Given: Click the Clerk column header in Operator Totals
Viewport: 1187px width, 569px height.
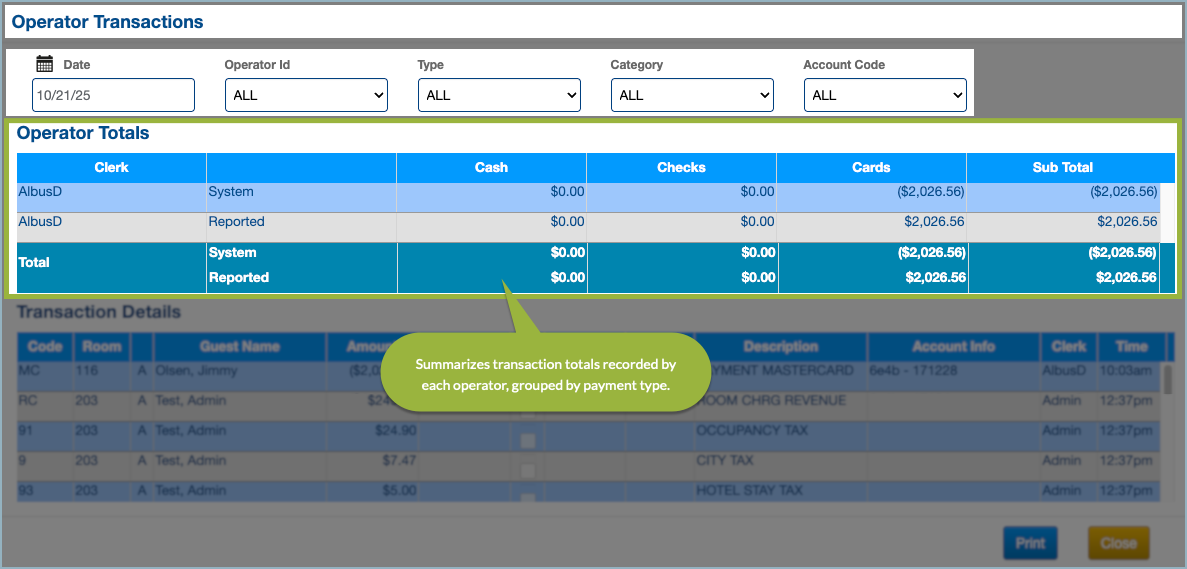Looking at the screenshot, I should pos(111,167).
